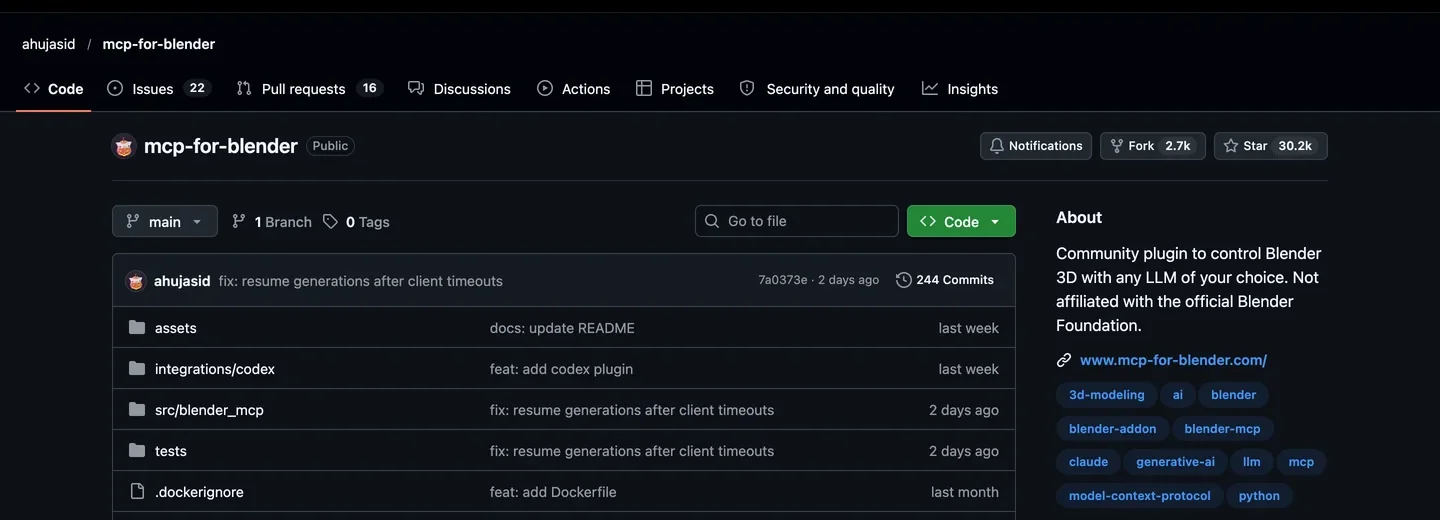
Task: Open Security and quality tab
Action: point(817,89)
